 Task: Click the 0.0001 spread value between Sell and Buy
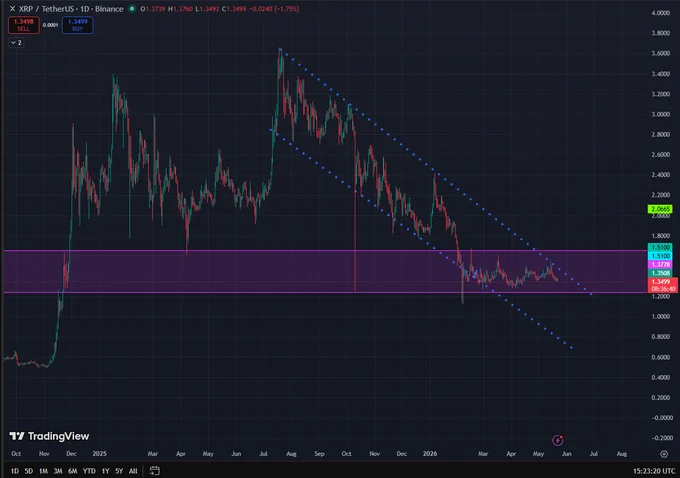point(51,25)
